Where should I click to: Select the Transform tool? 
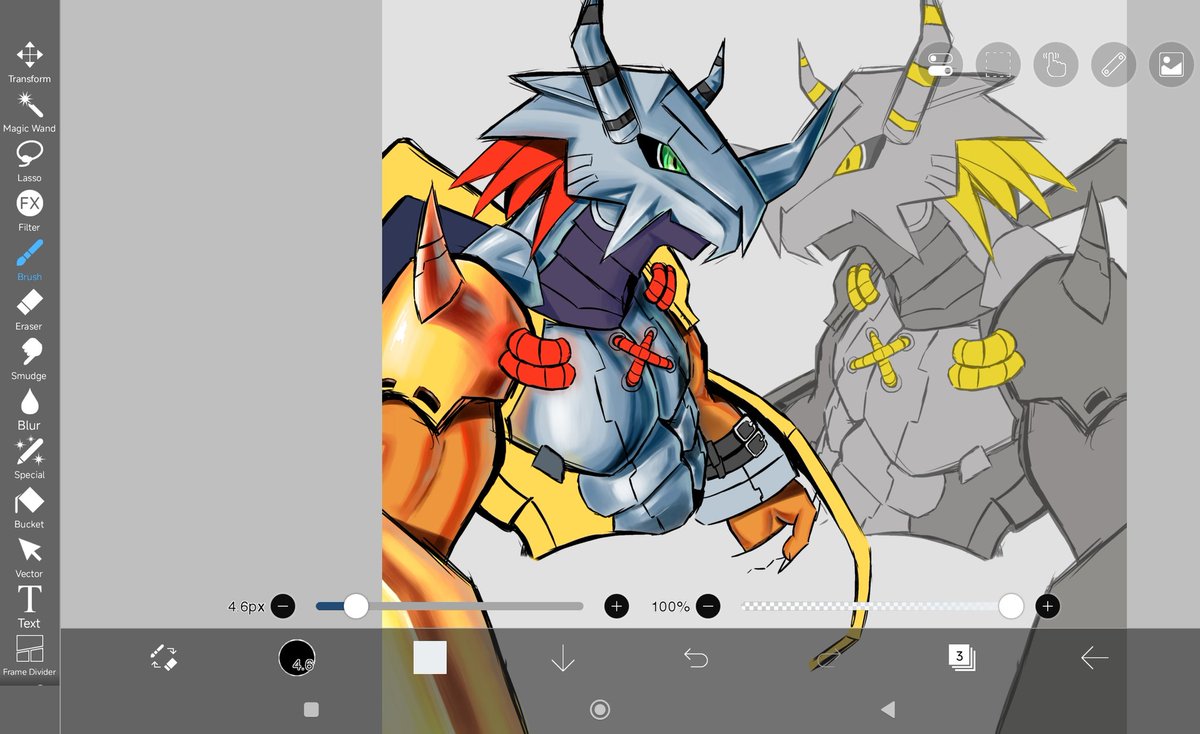point(29,62)
